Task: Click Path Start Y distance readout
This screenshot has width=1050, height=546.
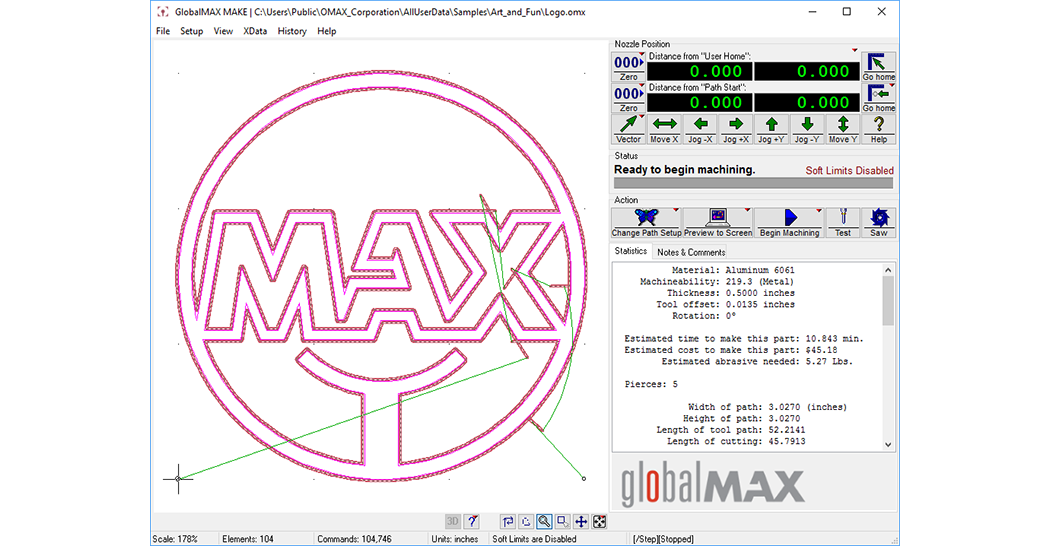Action: coord(807,103)
